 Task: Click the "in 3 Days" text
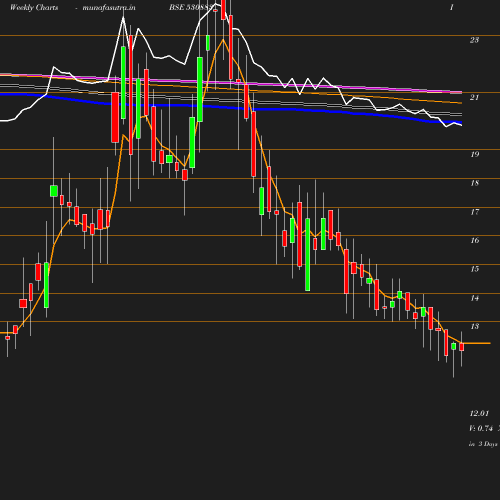[x=483, y=444]
